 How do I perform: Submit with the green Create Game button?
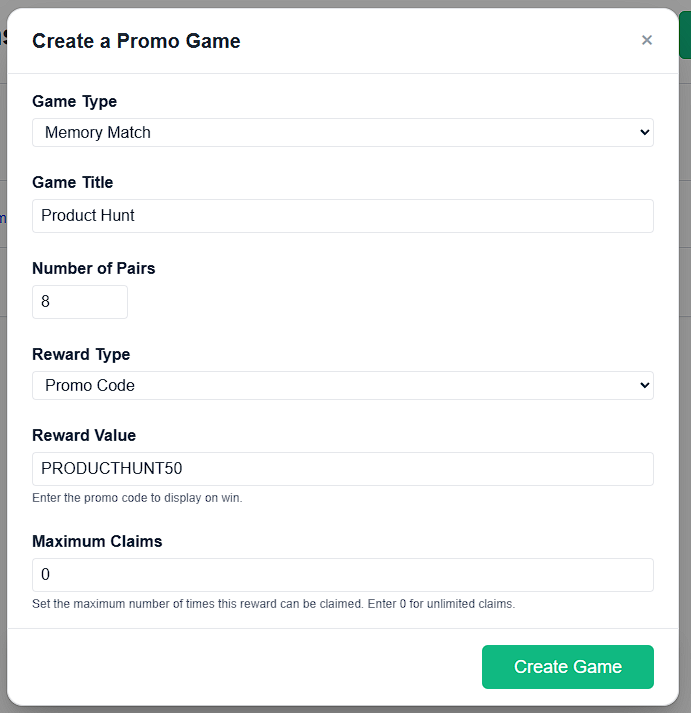(568, 667)
